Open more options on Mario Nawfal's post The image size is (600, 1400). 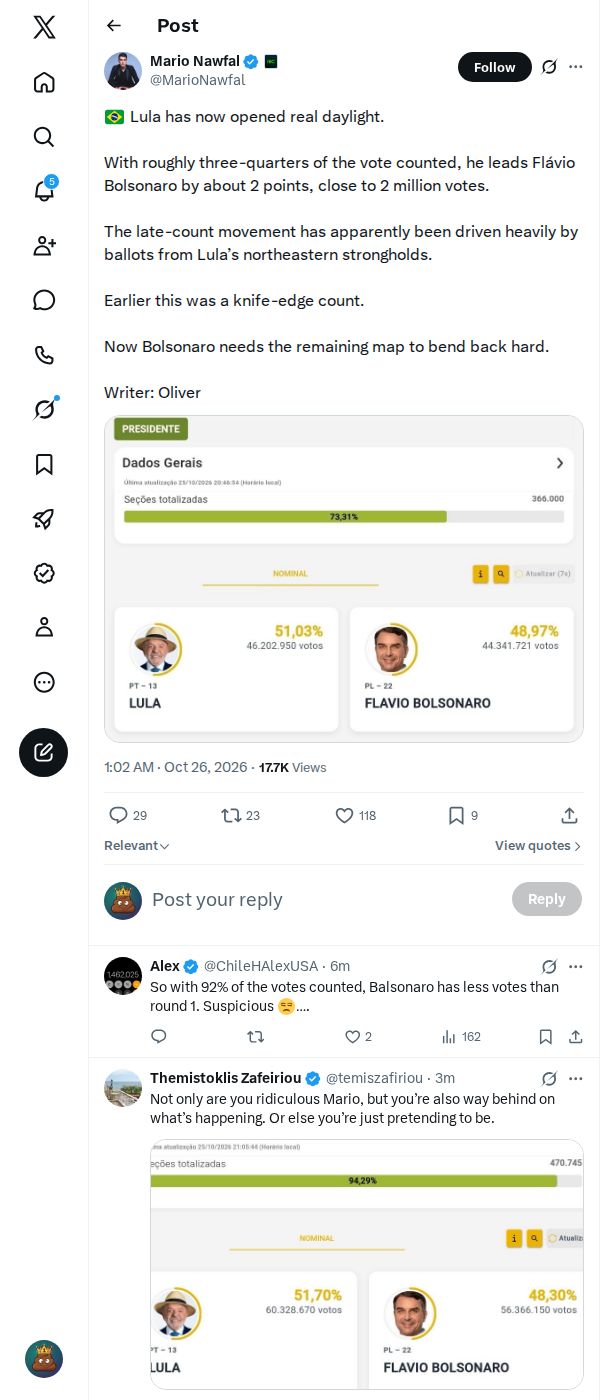[x=576, y=67]
